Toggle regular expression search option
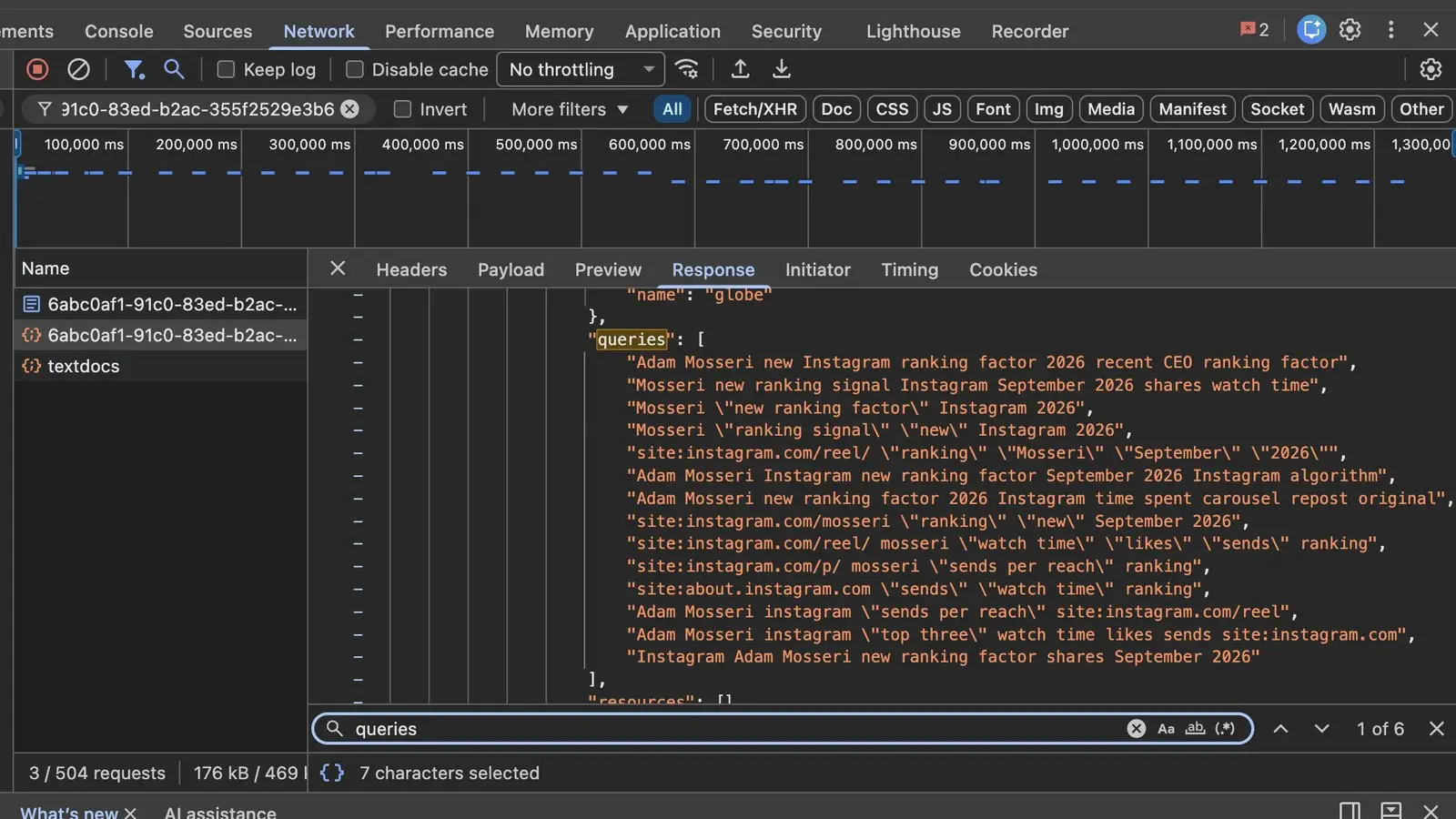This screenshot has width=1456, height=819. (x=1225, y=729)
